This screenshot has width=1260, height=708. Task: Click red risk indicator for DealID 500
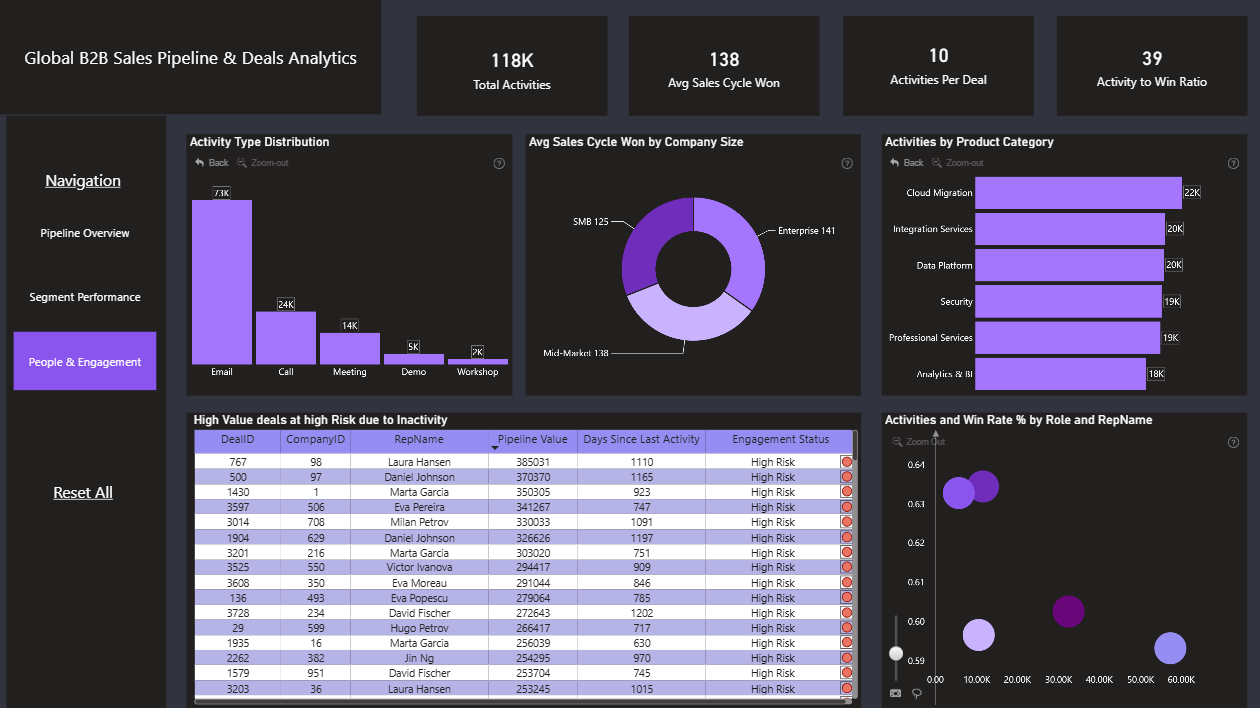[847, 477]
